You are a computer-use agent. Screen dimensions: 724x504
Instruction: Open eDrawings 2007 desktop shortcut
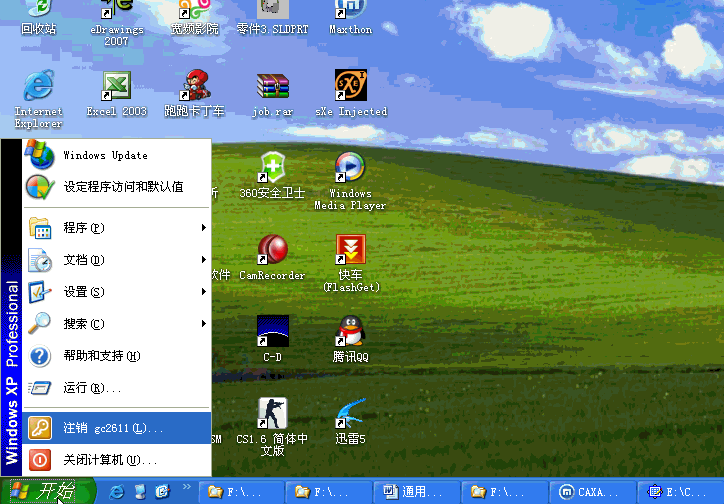116,23
